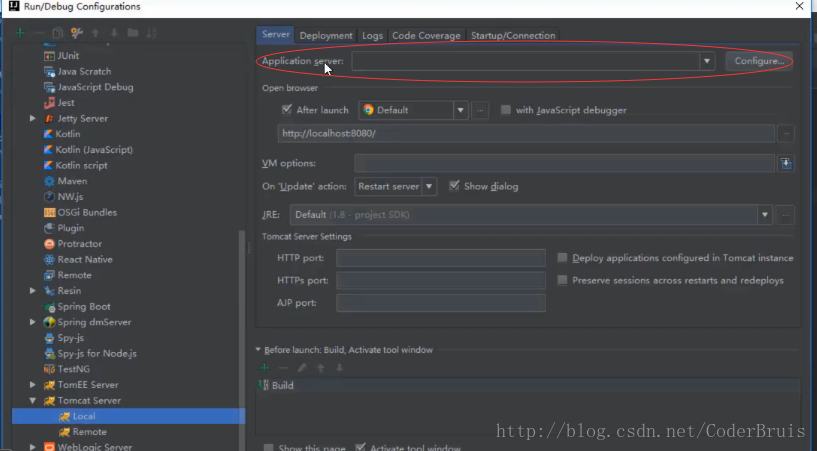Switch to the Deployment tab
This screenshot has height=451, width=817.
click(326, 35)
